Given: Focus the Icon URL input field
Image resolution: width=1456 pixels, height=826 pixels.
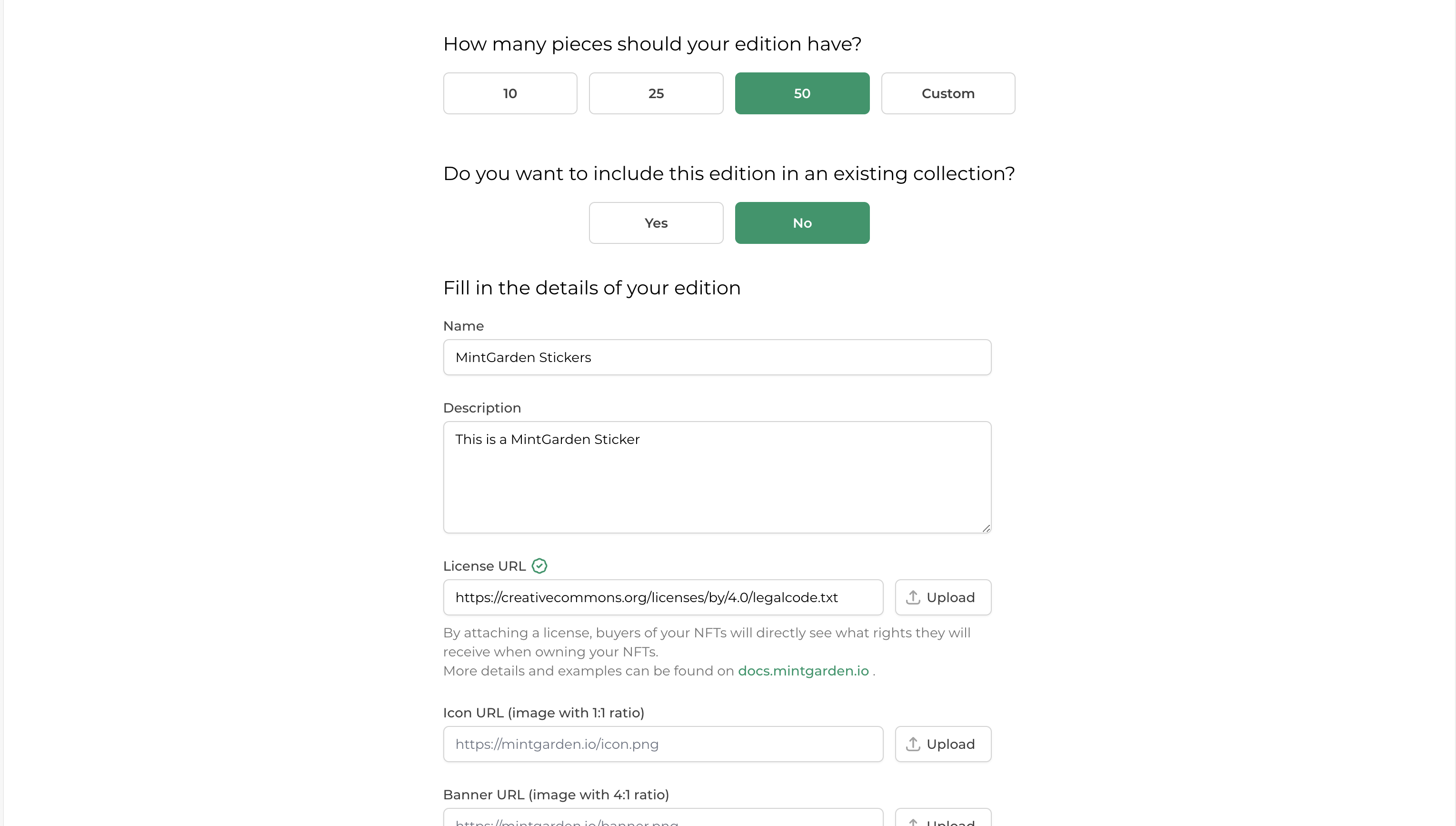Looking at the screenshot, I should 663,745.
